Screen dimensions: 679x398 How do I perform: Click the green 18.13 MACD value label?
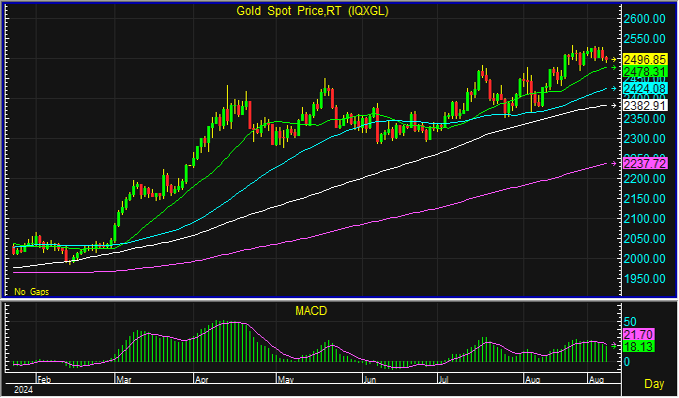pyautogui.click(x=638, y=346)
